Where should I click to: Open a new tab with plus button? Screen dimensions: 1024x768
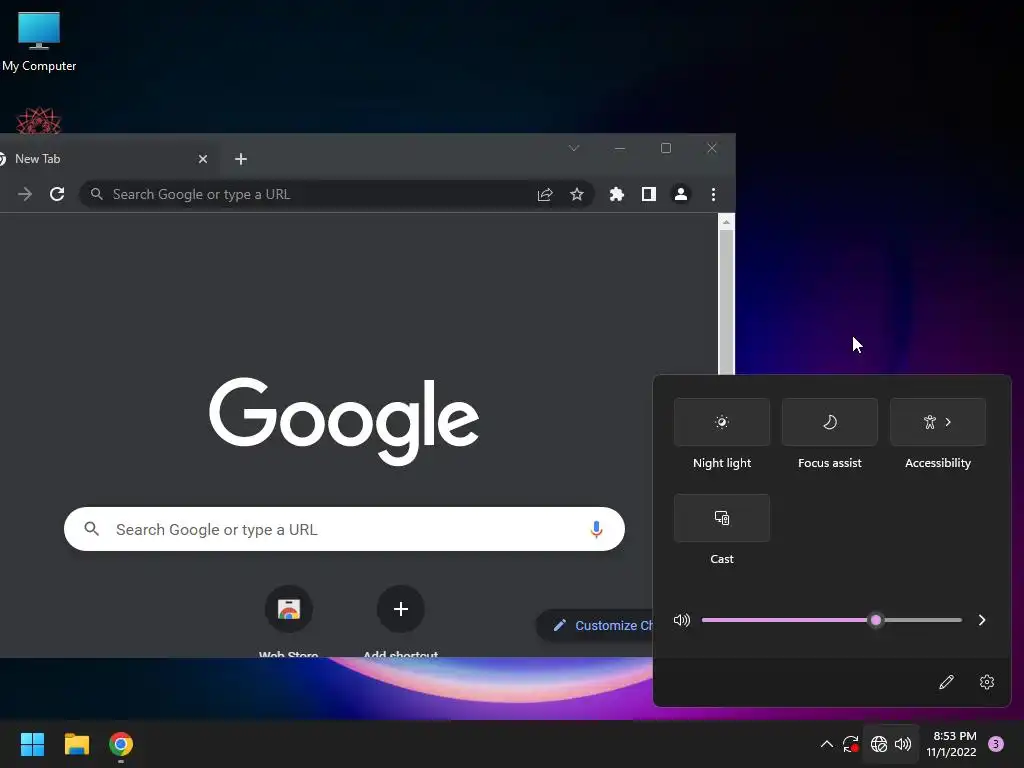click(x=240, y=159)
